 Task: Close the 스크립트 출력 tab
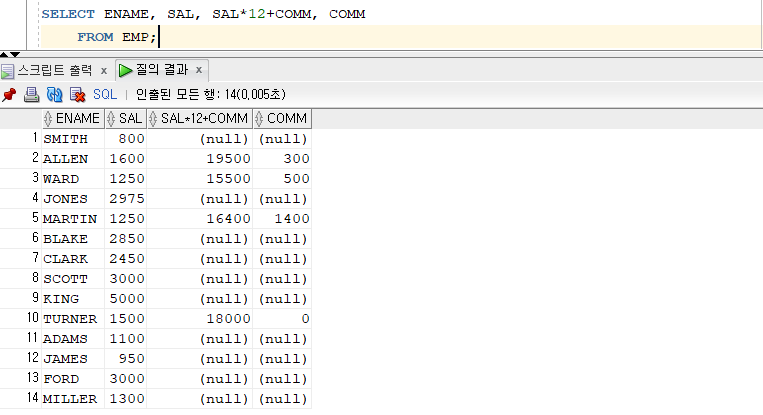pos(104,71)
